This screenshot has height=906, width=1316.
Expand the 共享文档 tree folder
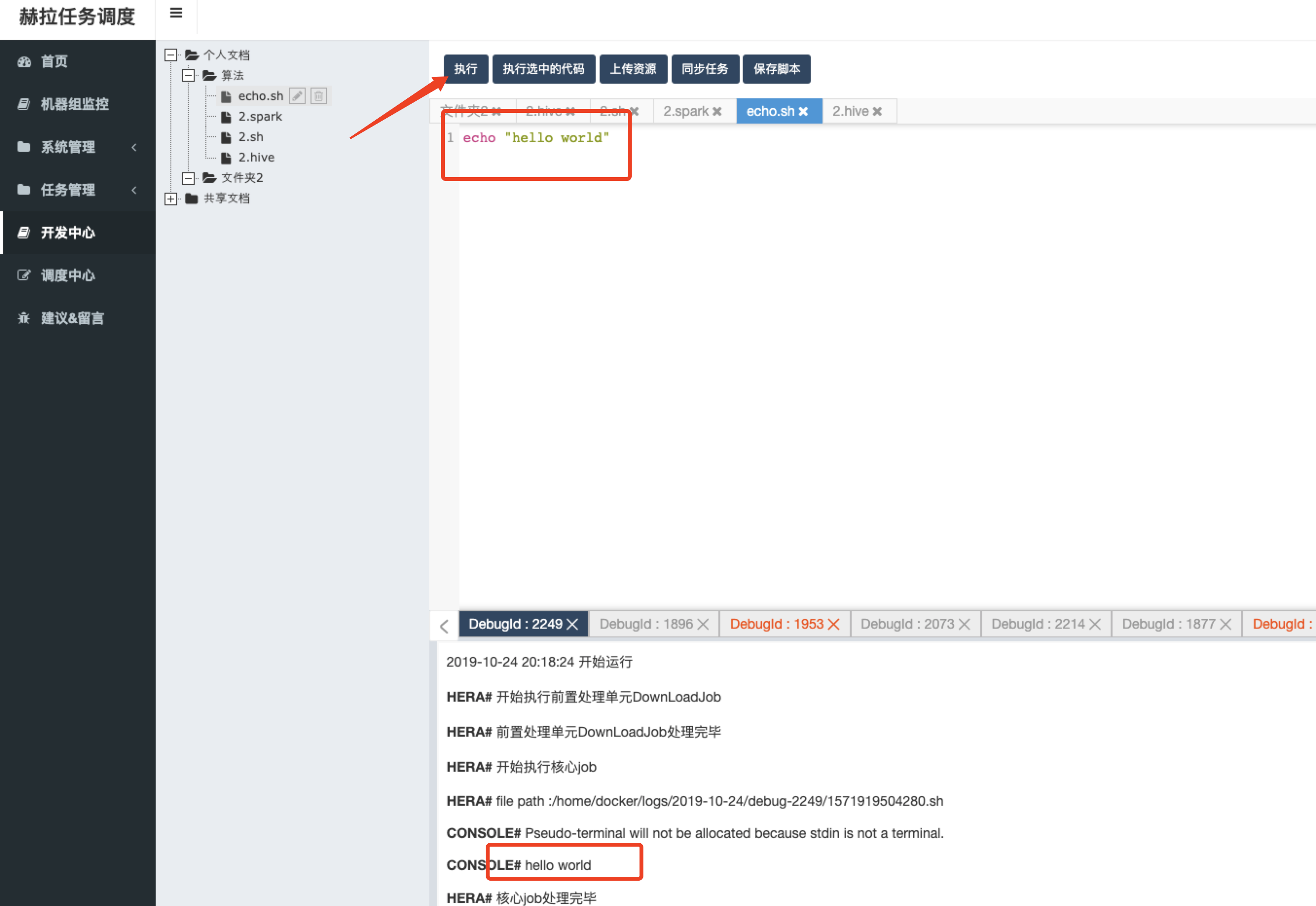click(170, 198)
